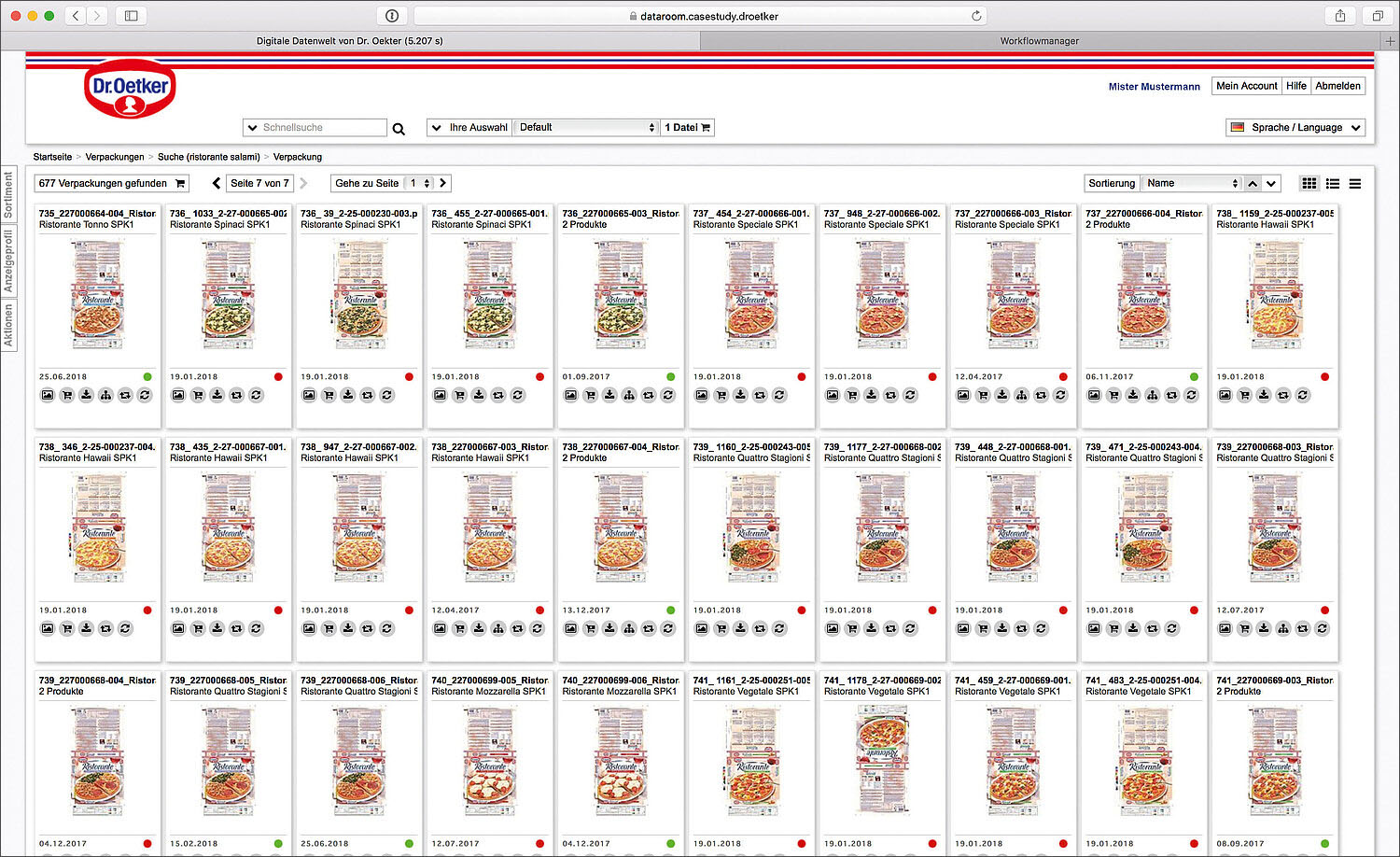Open the browser share button
Image resolution: width=1400 pixels, height=857 pixels.
(x=1340, y=16)
